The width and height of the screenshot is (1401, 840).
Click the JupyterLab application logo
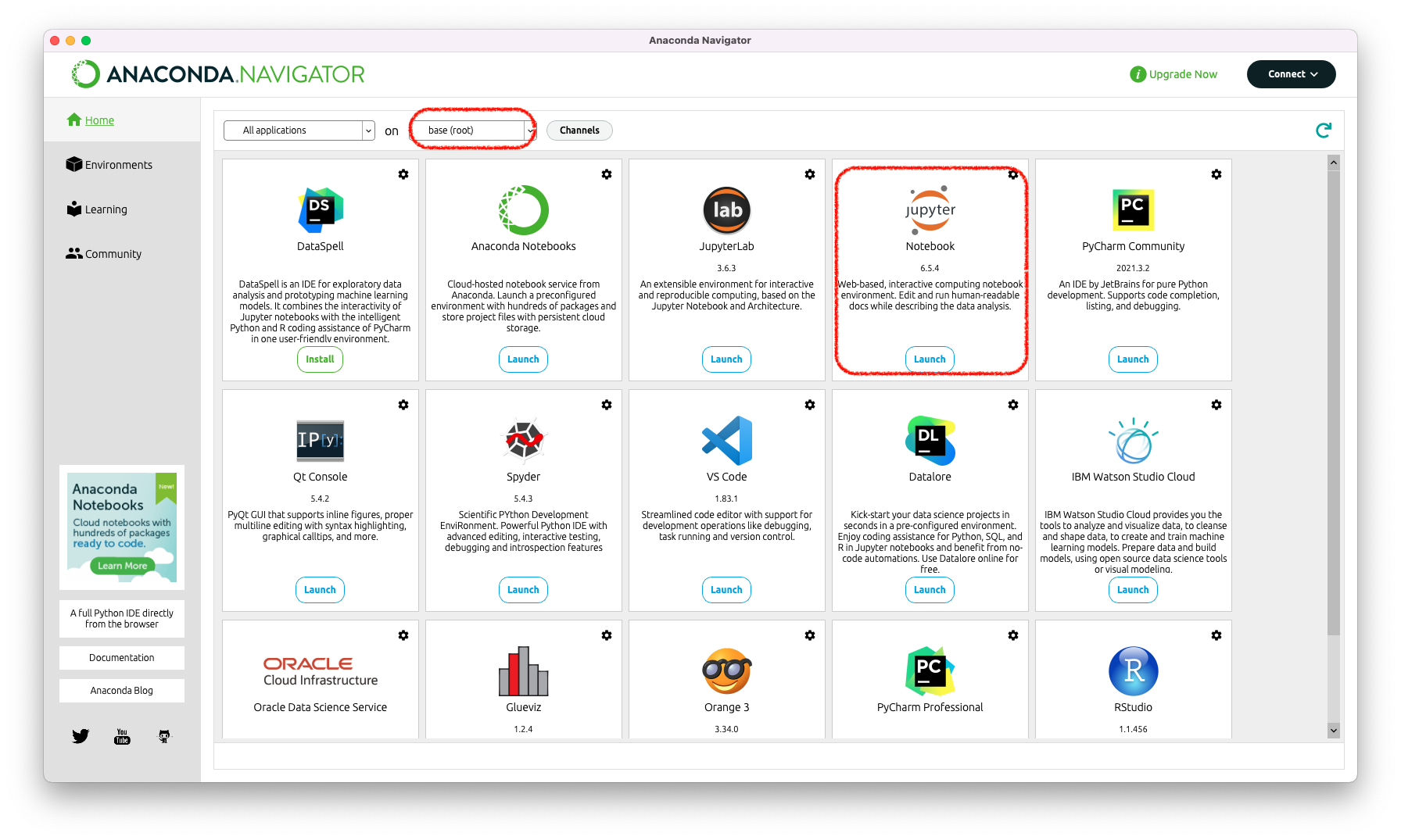click(727, 210)
